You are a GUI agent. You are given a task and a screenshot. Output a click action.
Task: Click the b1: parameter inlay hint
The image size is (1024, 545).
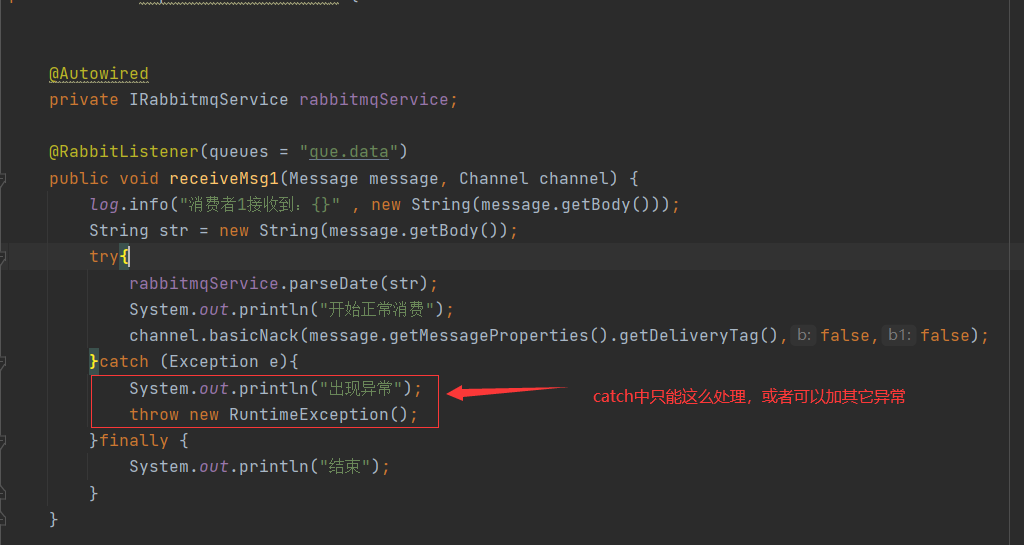(x=899, y=335)
